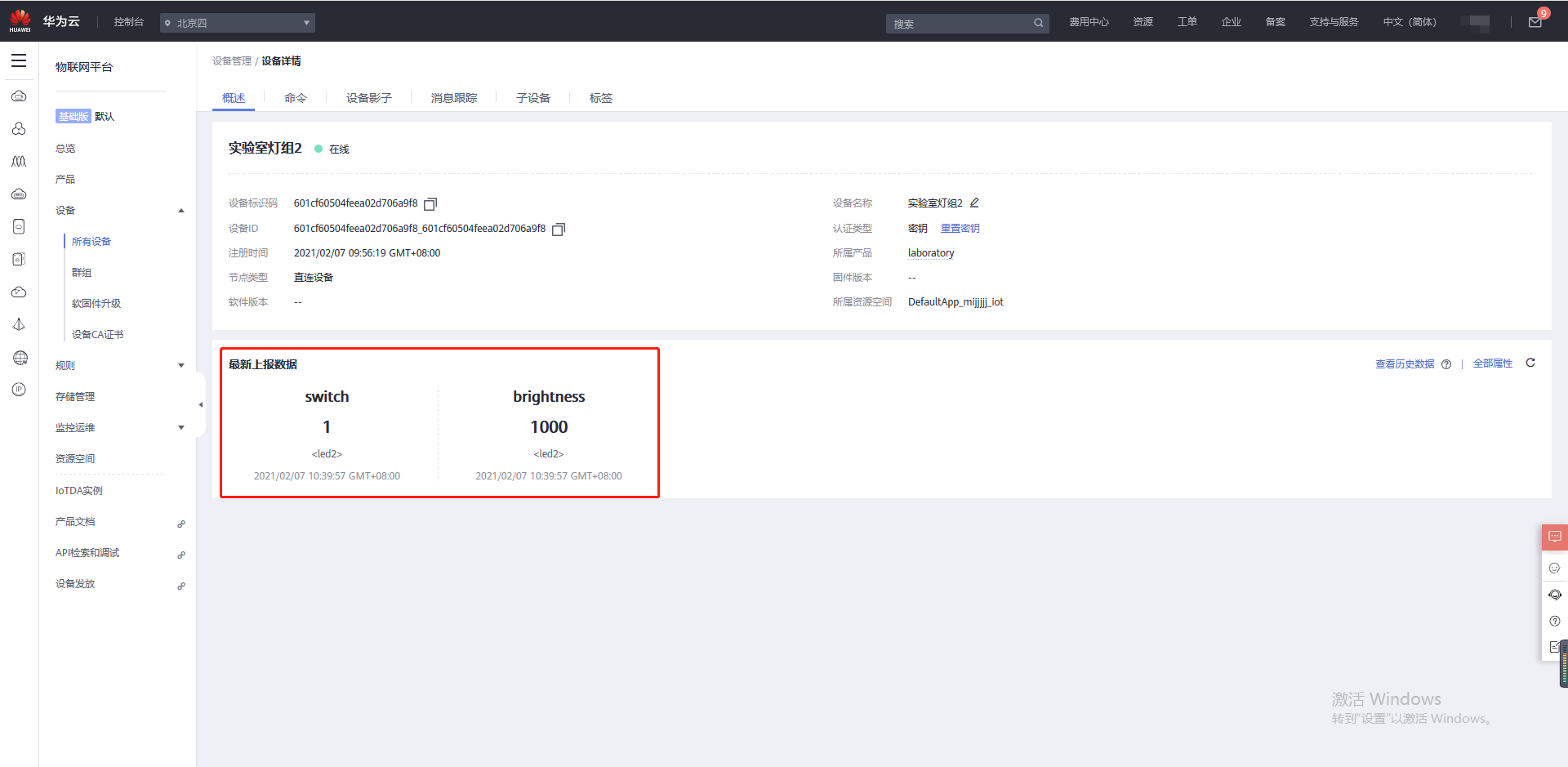
Task: Select IoTDA实例 in sidebar
Action: [x=79, y=491]
